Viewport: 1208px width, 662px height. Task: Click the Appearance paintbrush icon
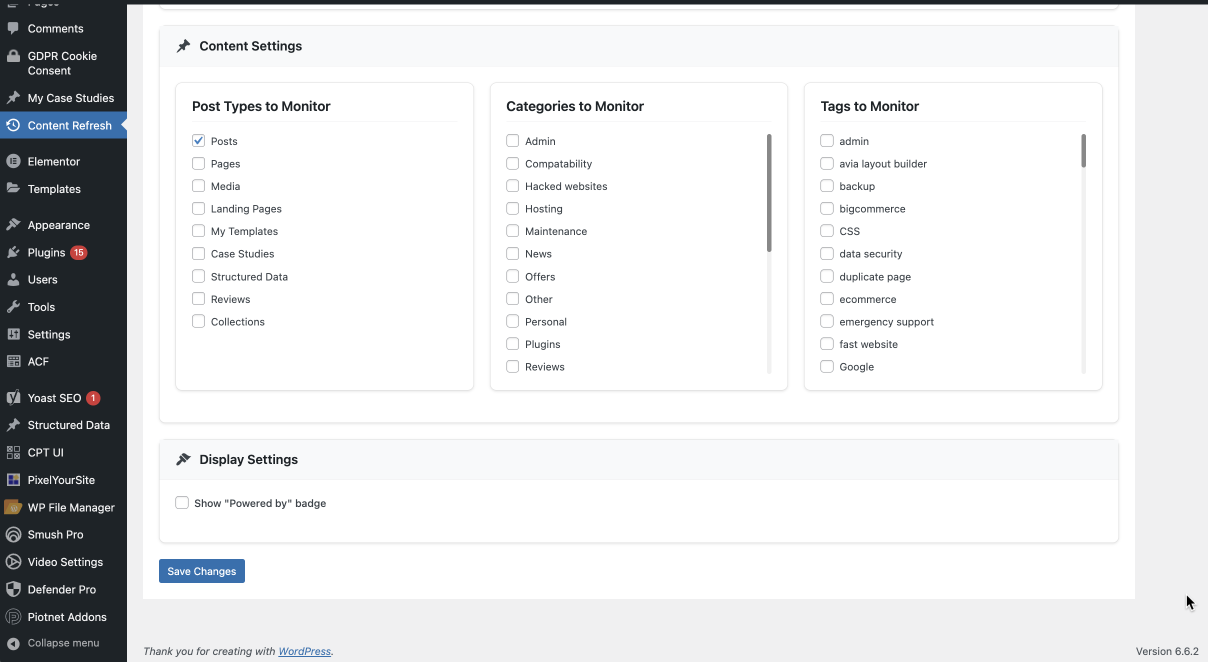pos(13,225)
